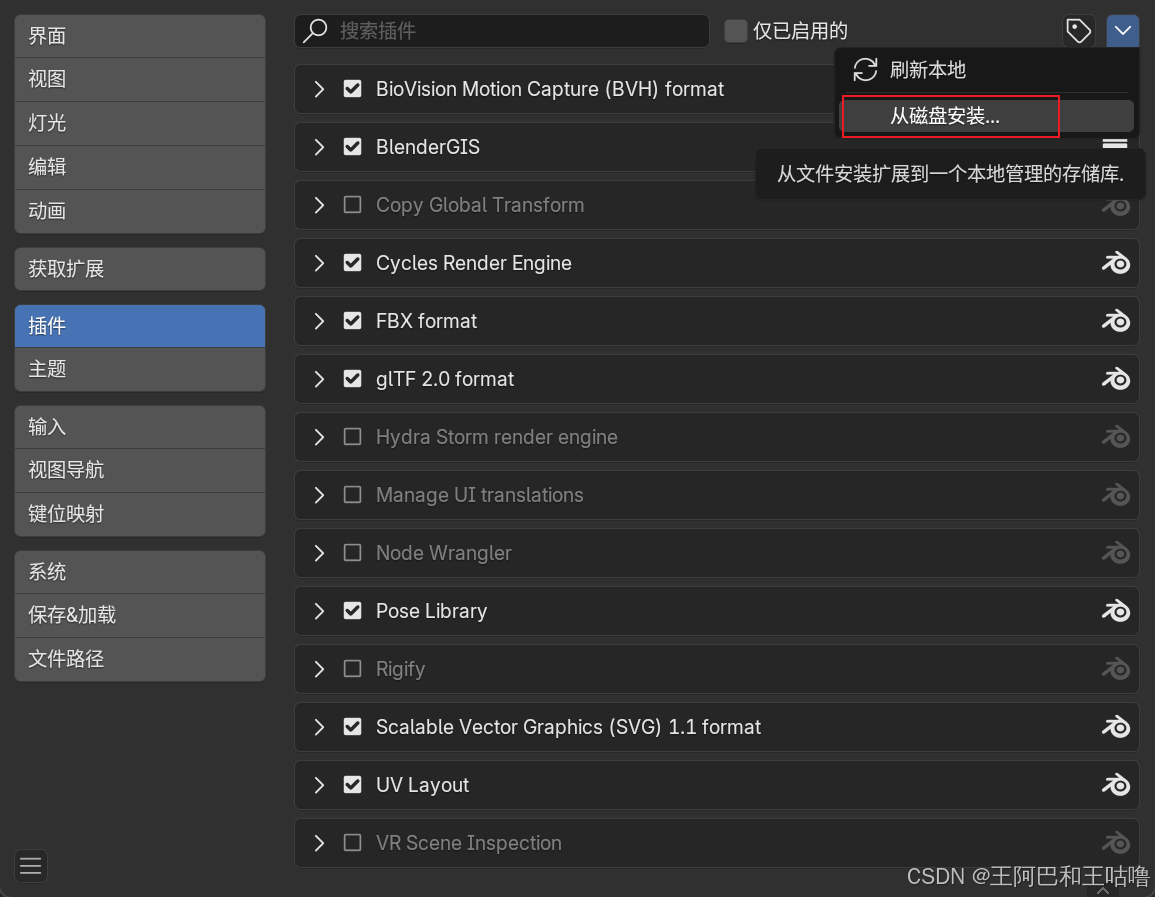Image resolution: width=1155 pixels, height=897 pixels.
Task: Click Blender logo icon on SVG format row
Action: 1116,727
